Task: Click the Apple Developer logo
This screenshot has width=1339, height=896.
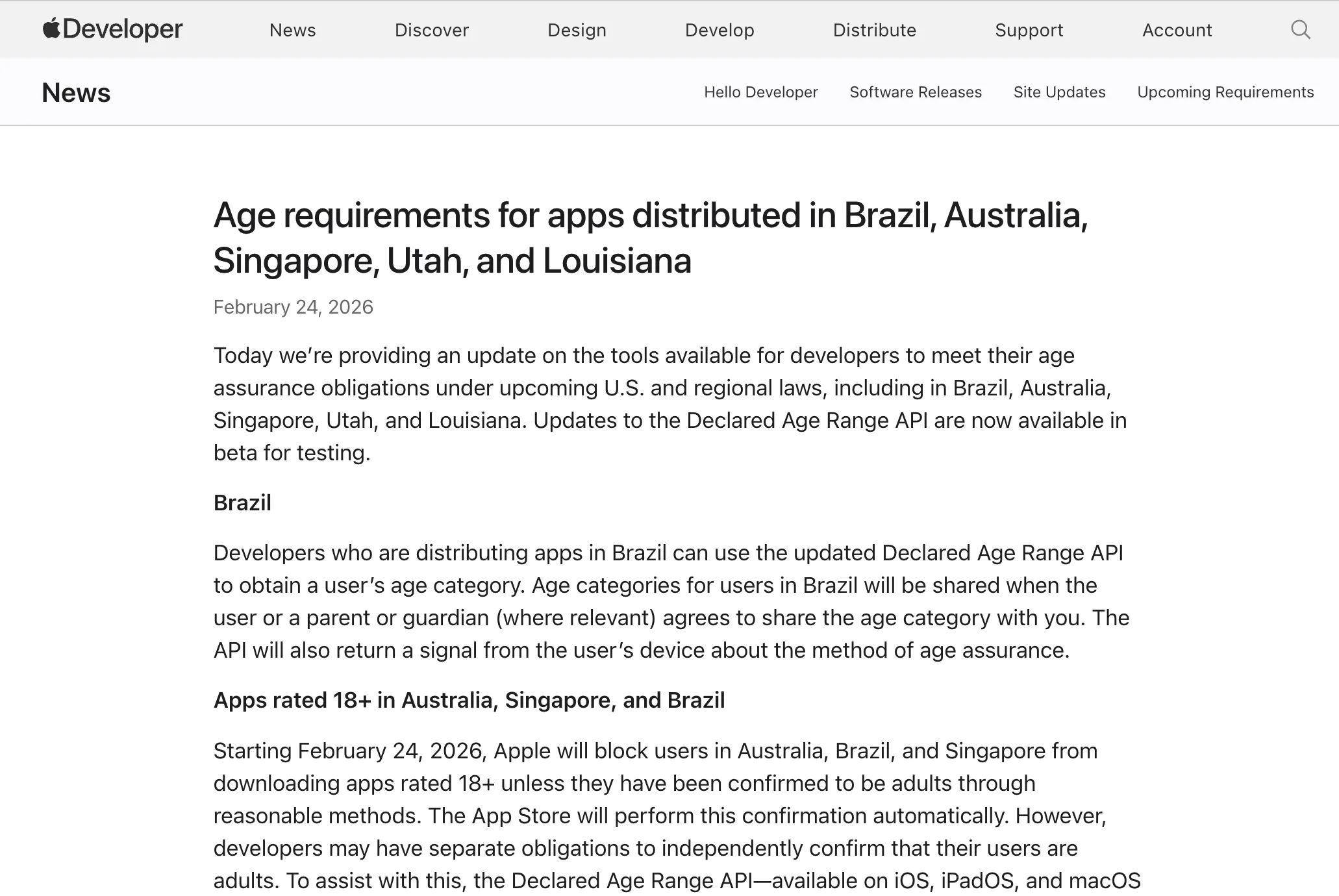Action: click(112, 30)
